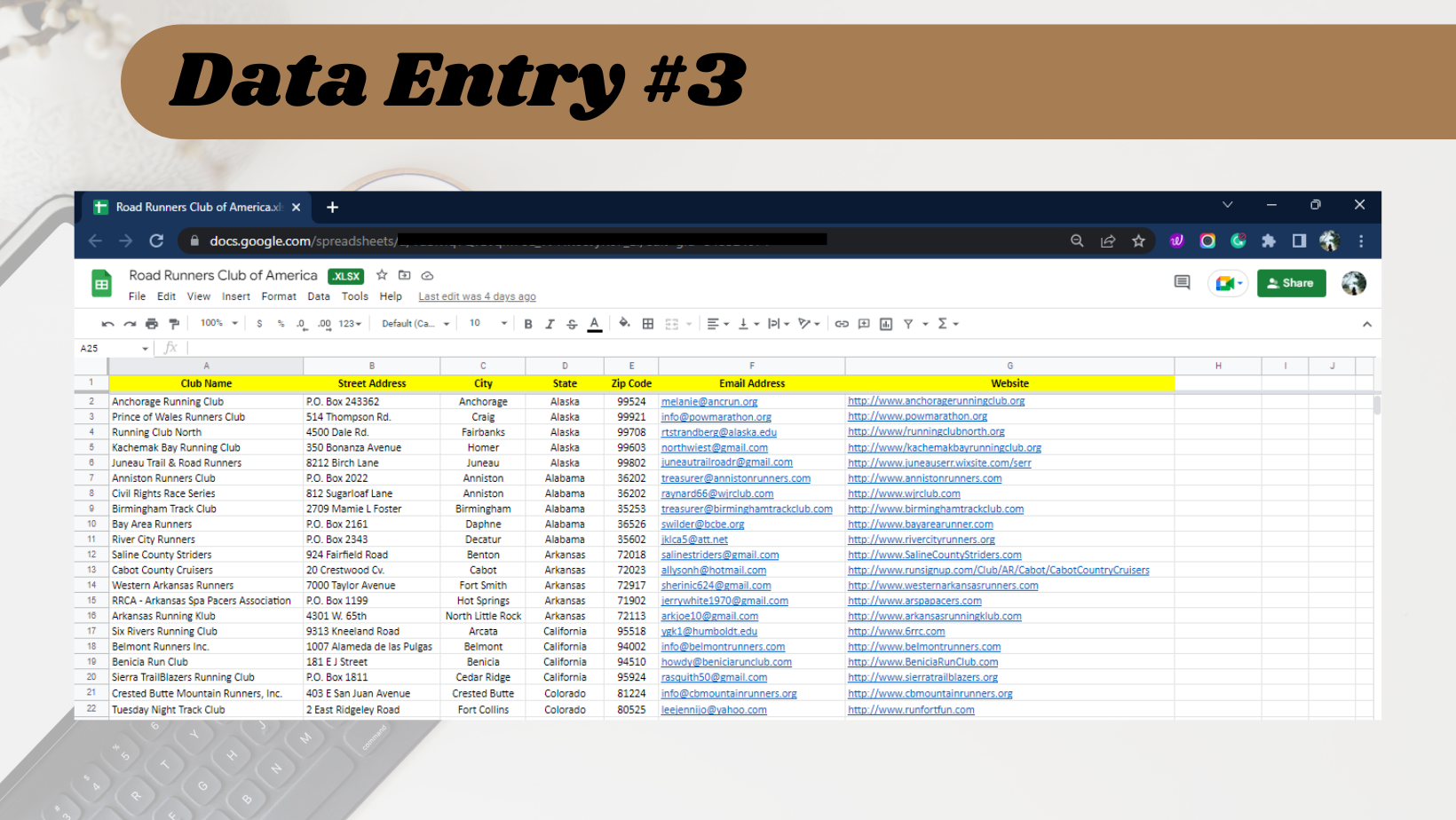Open the View menu

(199, 296)
